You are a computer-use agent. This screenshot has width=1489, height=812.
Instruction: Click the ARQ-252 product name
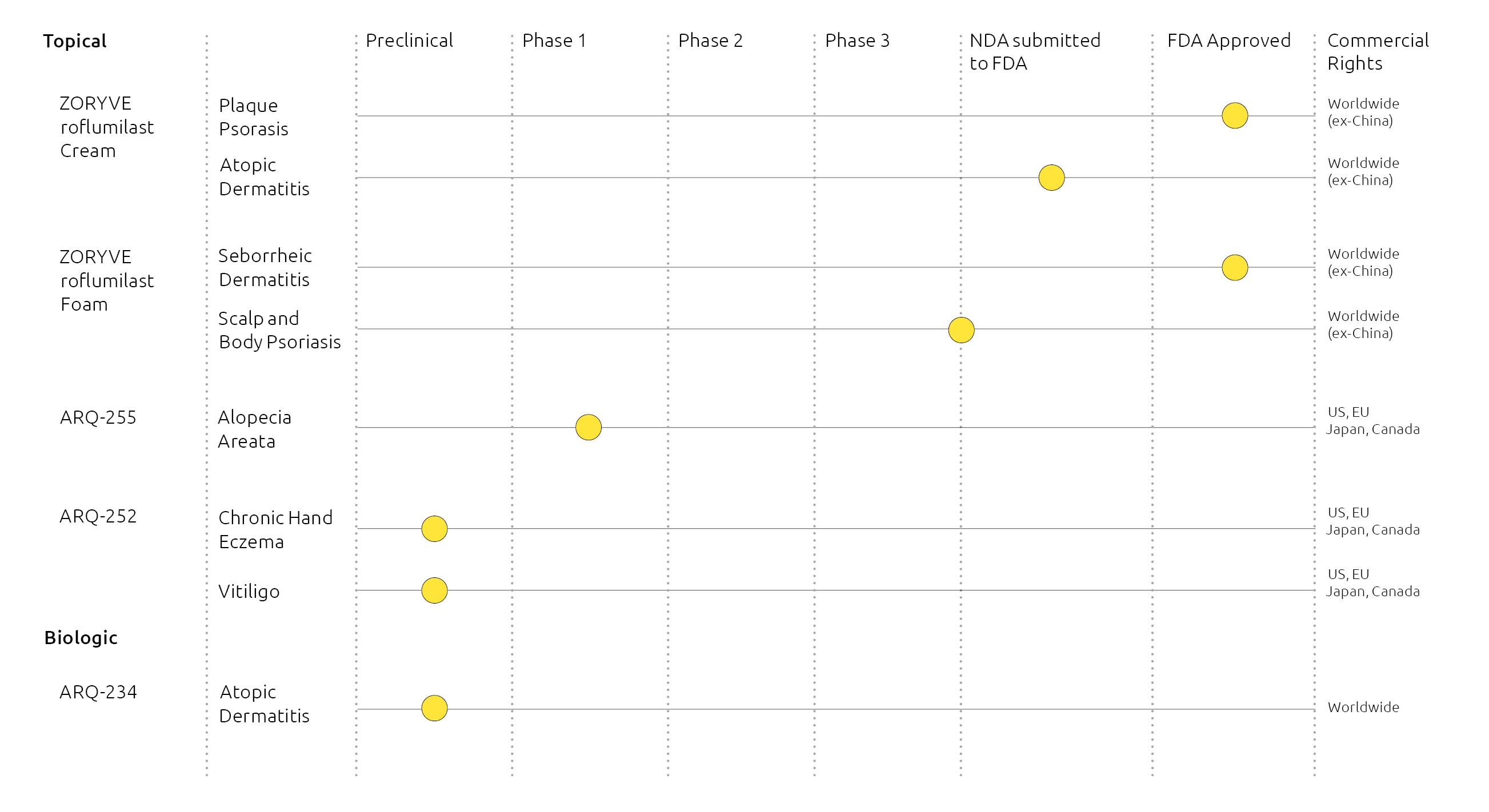pyautogui.click(x=98, y=516)
